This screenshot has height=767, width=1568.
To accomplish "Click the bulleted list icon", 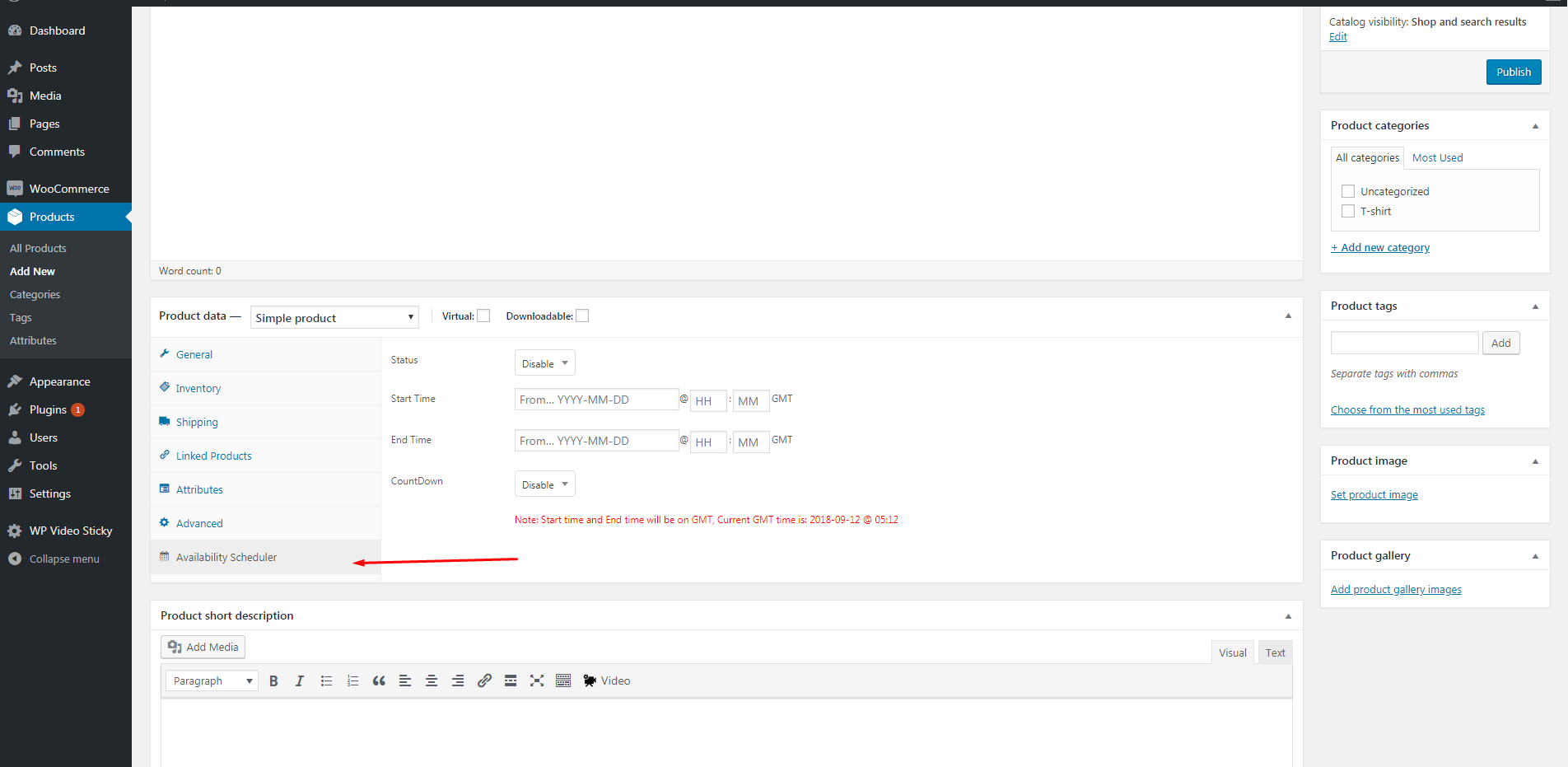I will coord(326,680).
